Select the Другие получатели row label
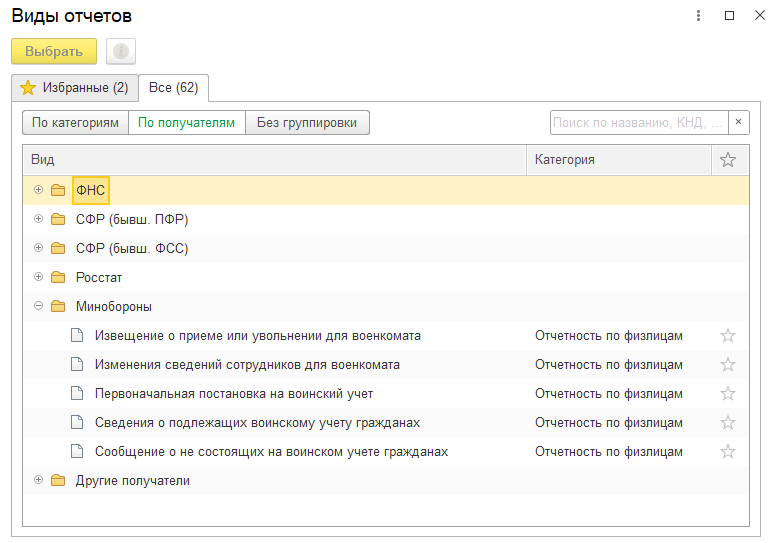The height and width of the screenshot is (543, 772). pyautogui.click(x=133, y=481)
